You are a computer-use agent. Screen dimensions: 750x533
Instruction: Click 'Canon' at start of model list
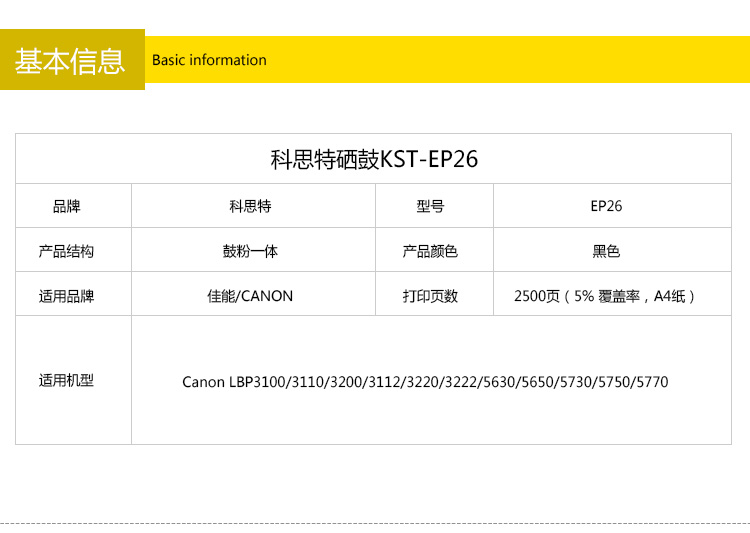pyautogui.click(x=204, y=382)
